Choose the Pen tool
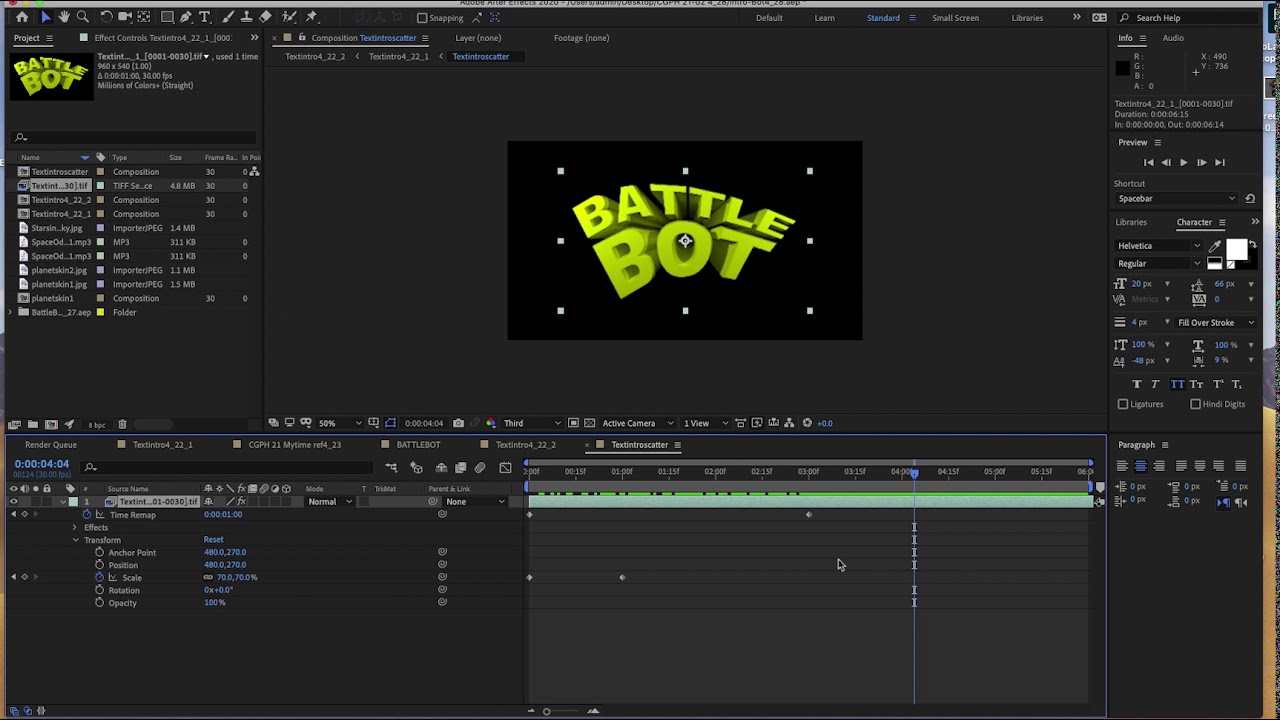Screen dimensions: 1280x720 [185, 17]
